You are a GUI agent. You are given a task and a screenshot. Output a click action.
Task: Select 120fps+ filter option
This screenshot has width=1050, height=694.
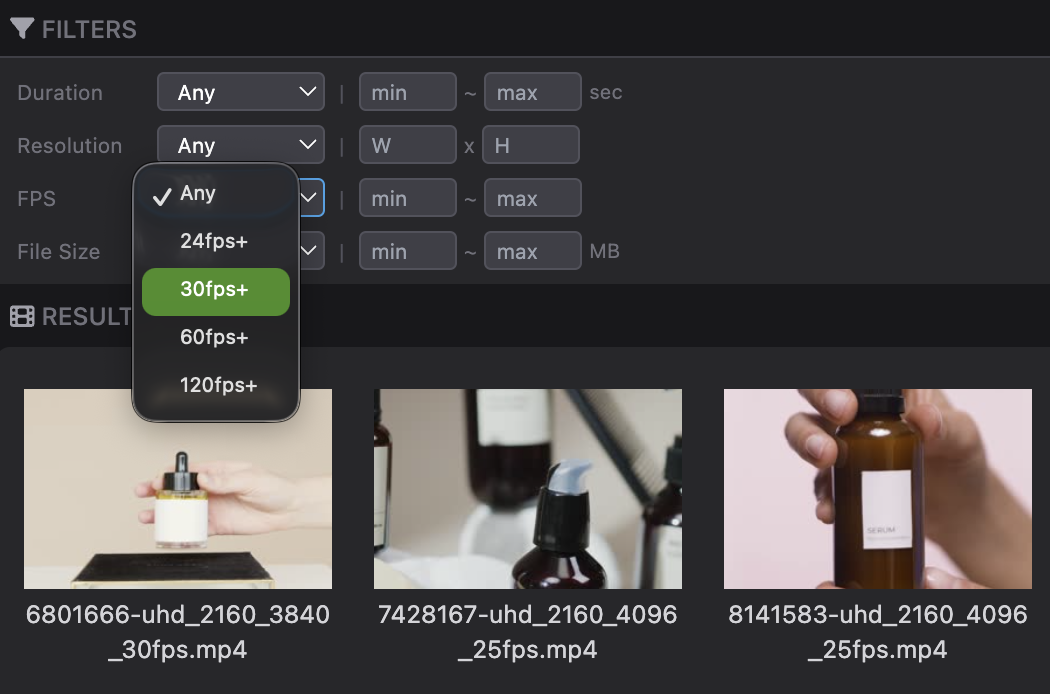pyautogui.click(x=218, y=384)
